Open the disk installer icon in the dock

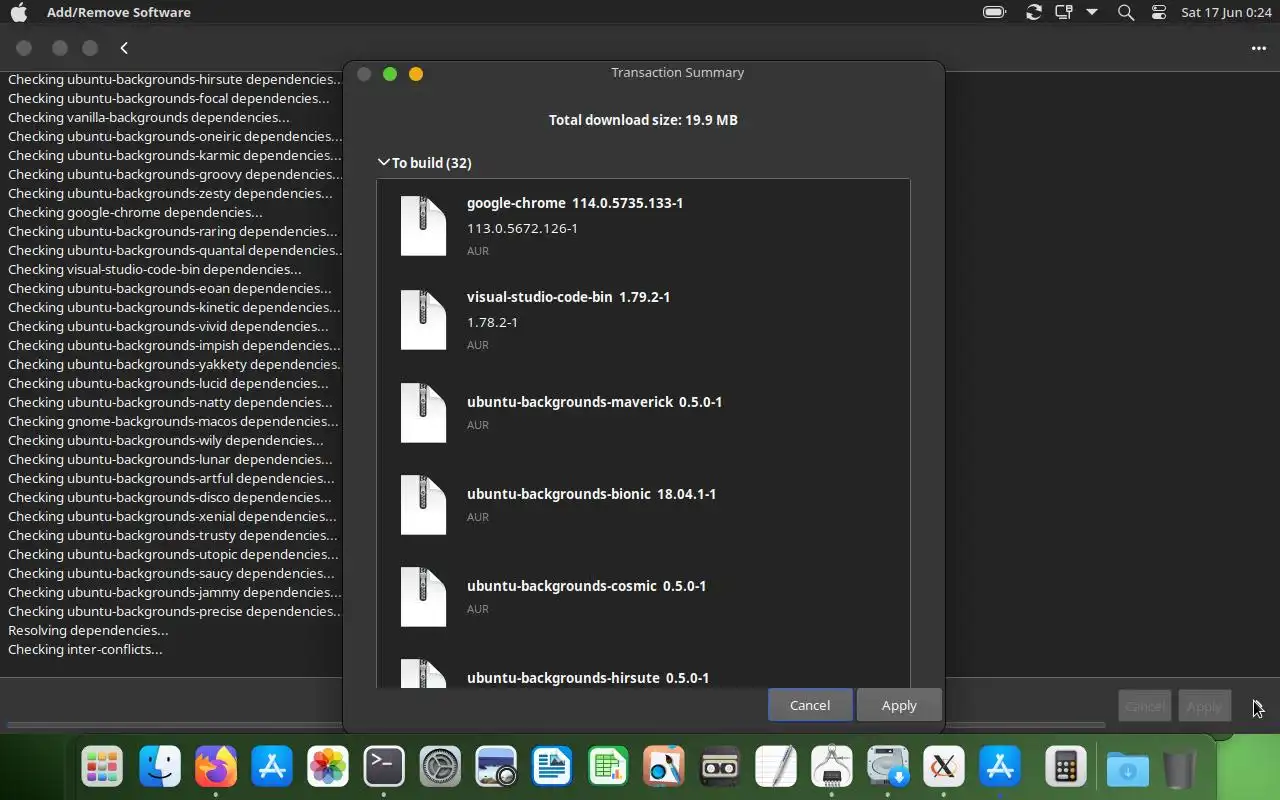(x=888, y=767)
